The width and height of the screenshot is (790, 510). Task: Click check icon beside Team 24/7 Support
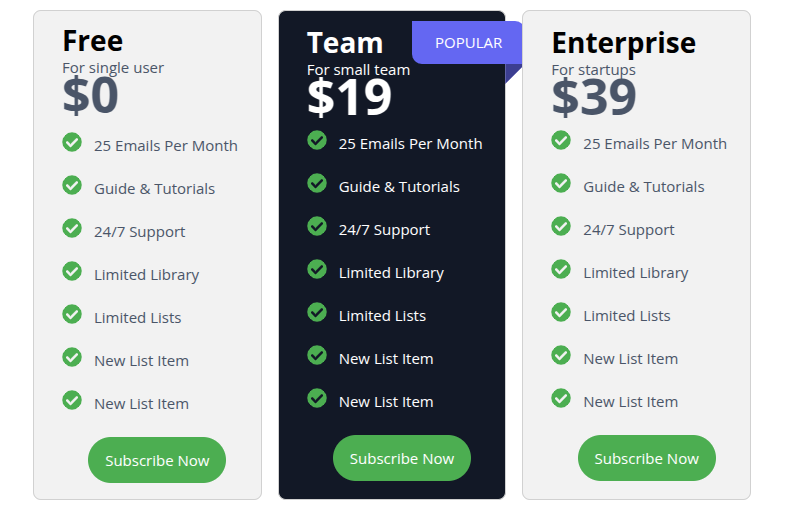point(317,226)
